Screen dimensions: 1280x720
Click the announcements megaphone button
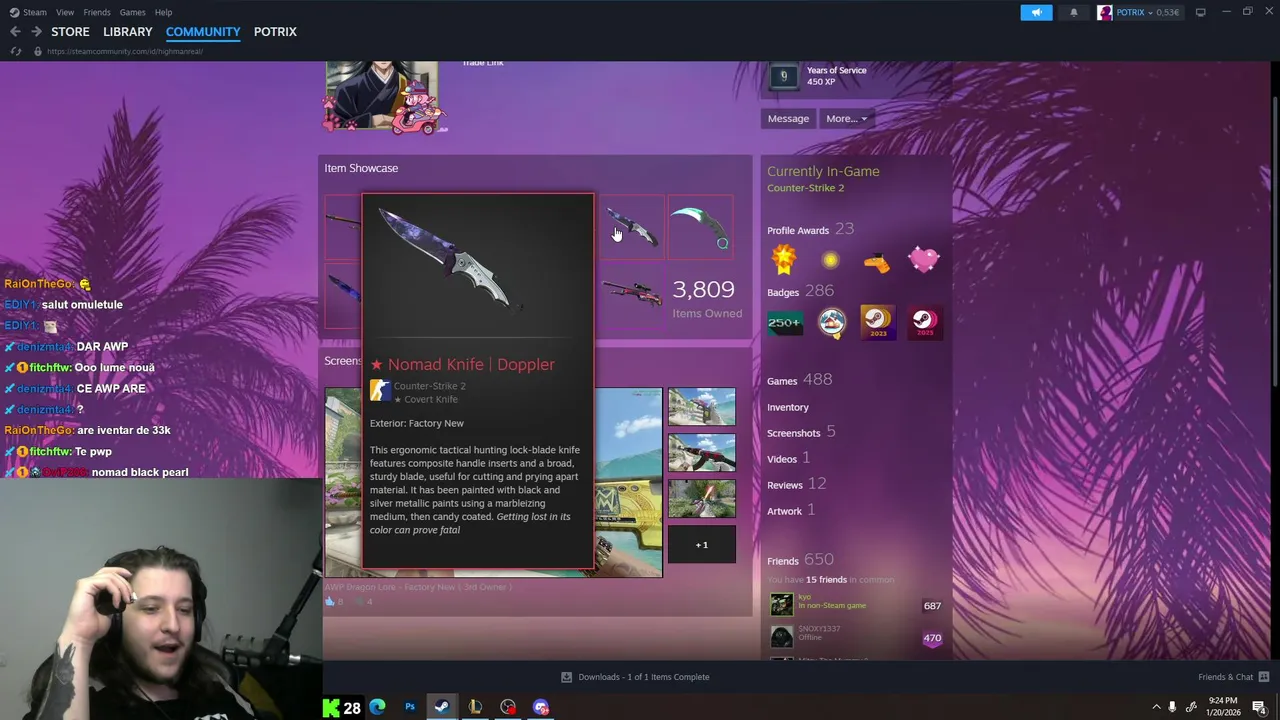[x=1036, y=12]
